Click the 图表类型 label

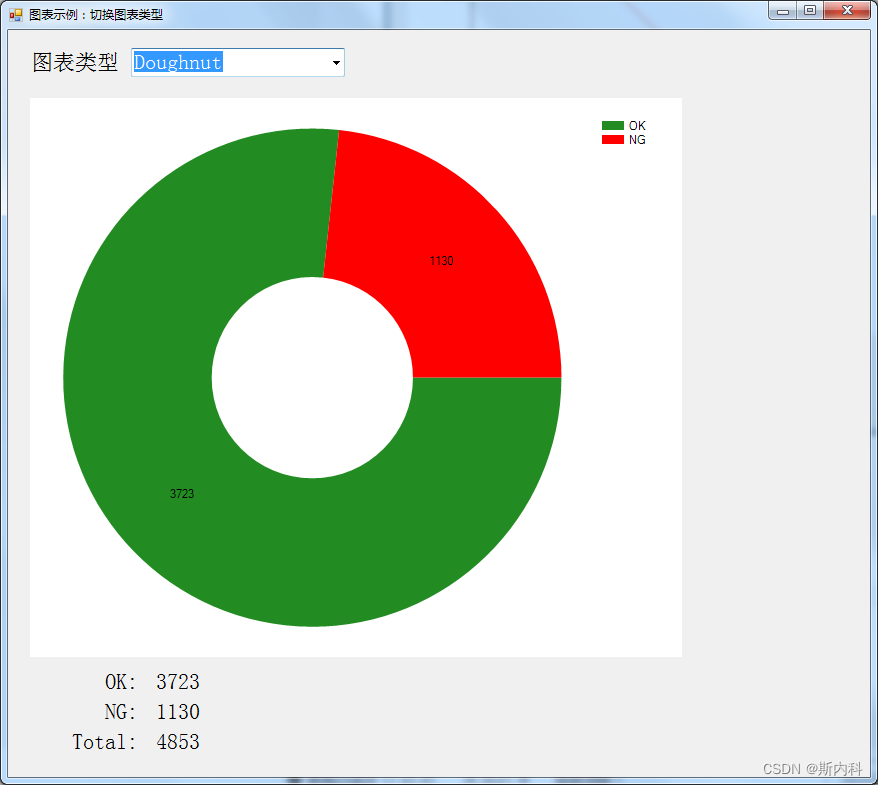point(75,62)
